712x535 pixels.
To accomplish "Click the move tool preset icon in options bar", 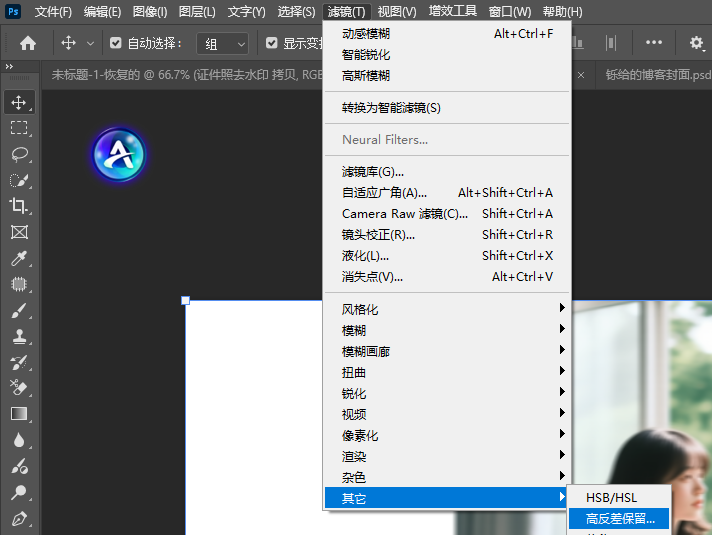I will [69, 43].
